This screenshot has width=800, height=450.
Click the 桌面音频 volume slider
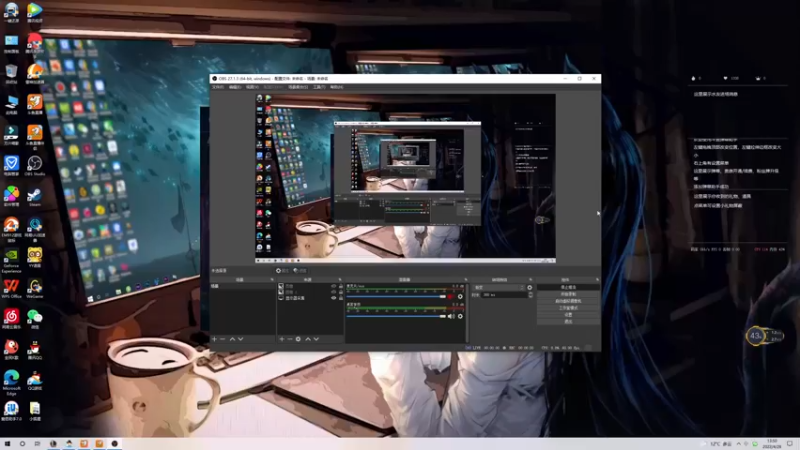pyautogui.click(x=396, y=316)
